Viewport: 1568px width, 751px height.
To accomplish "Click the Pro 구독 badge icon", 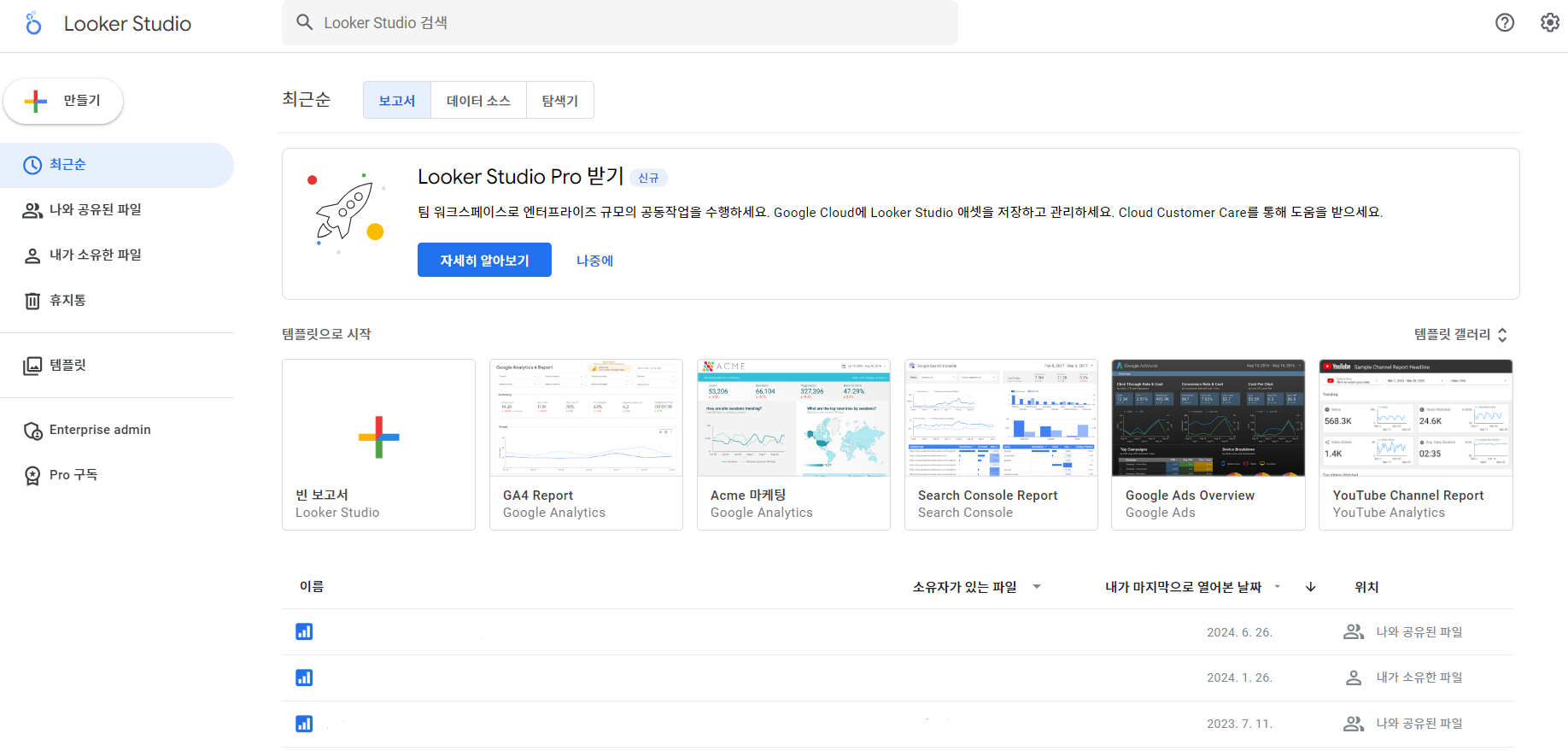I will pos(32,476).
